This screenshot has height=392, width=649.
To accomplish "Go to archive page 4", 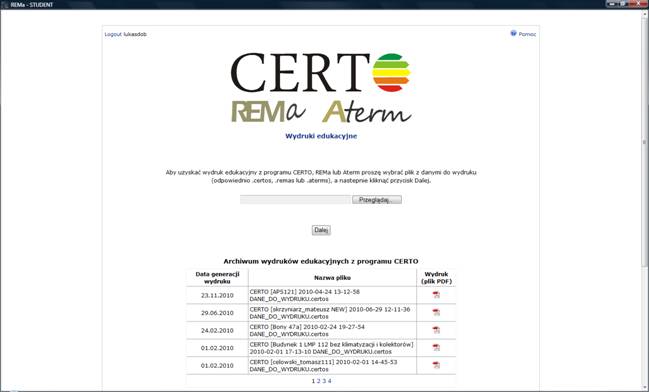I will tap(329, 381).
